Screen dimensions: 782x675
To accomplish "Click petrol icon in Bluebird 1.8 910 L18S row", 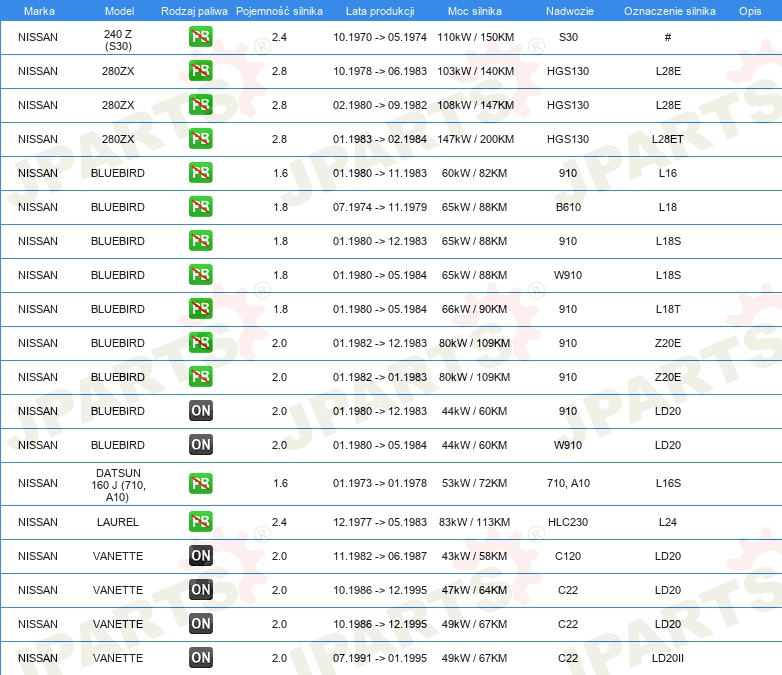I will 200,240.
